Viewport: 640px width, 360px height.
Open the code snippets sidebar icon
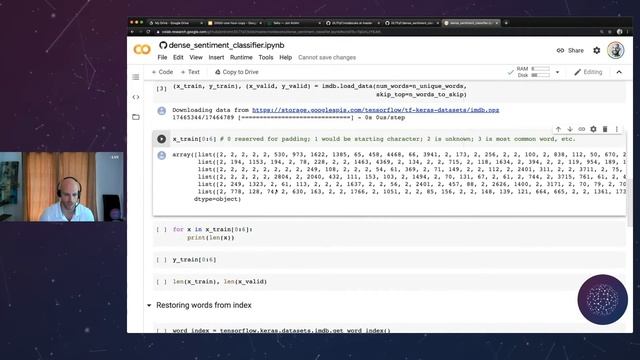tap(136, 97)
